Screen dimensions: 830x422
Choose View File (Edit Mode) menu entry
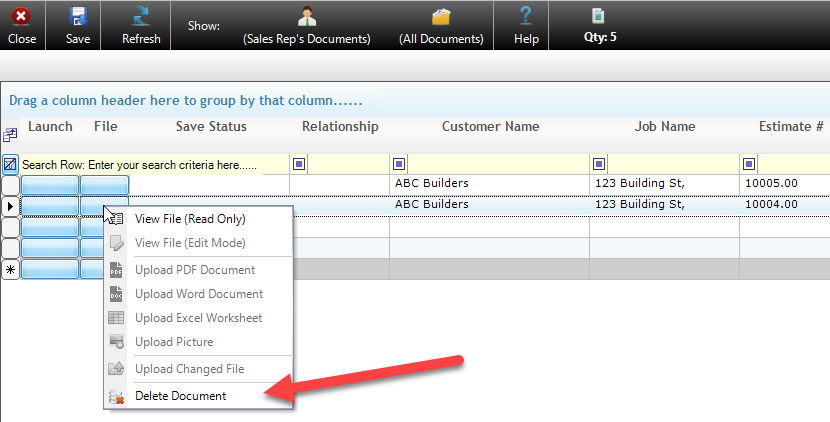[190, 243]
